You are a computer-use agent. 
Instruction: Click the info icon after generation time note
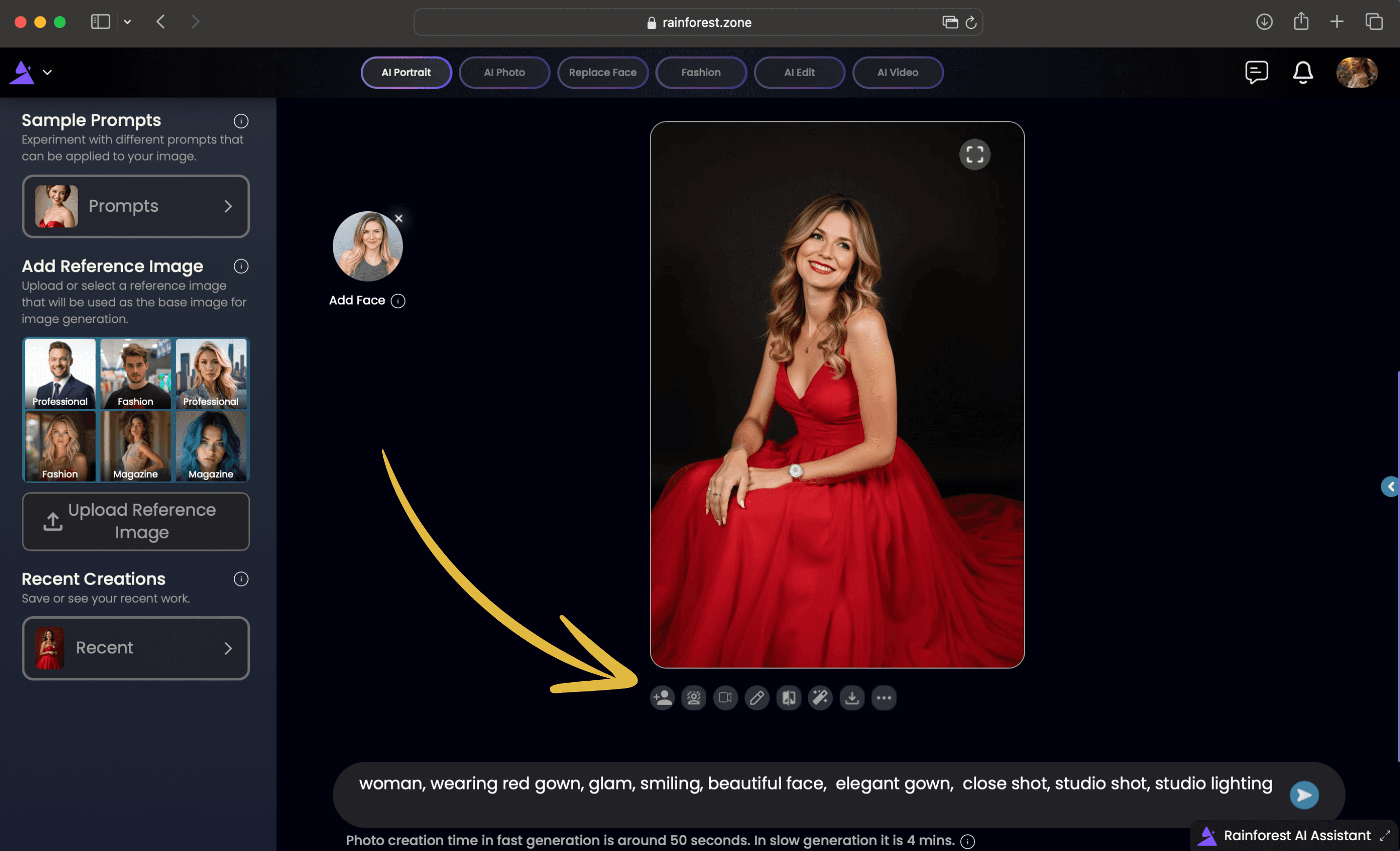click(968, 841)
